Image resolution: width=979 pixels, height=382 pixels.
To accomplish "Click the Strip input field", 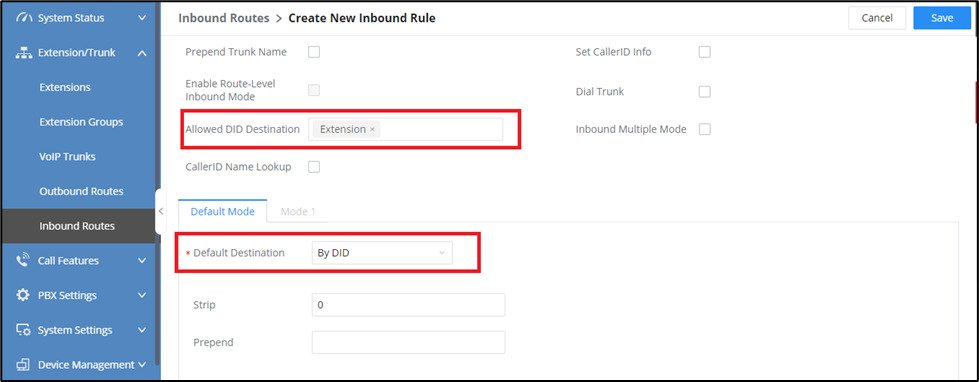I will point(408,305).
